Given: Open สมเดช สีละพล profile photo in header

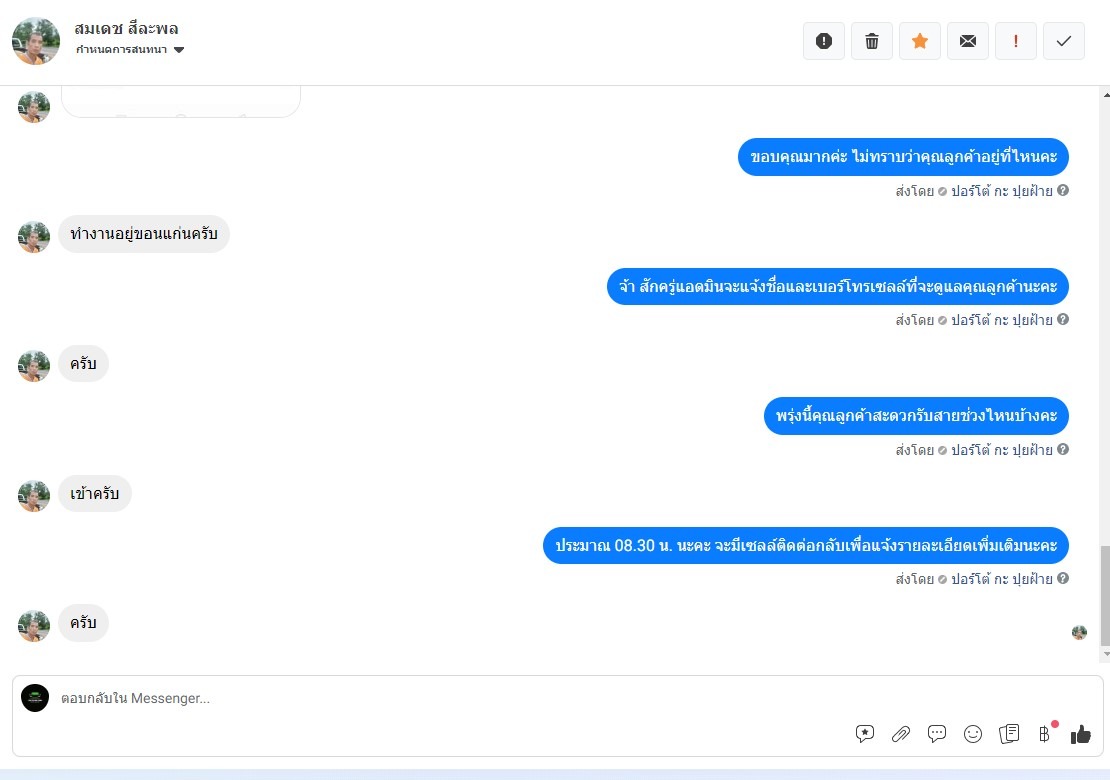Looking at the screenshot, I should pyautogui.click(x=35, y=41).
